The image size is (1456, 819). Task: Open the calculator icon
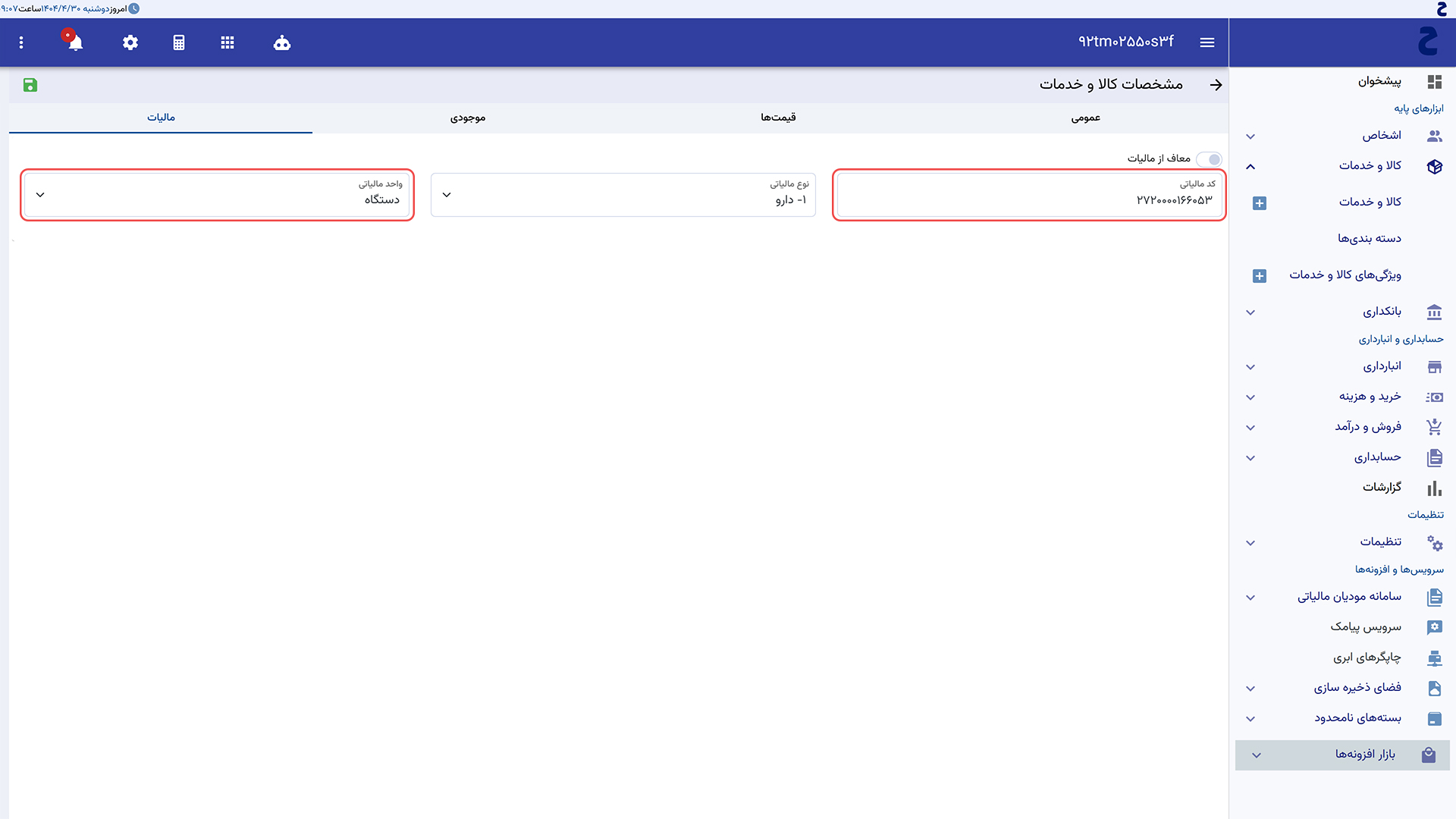pyautogui.click(x=179, y=42)
